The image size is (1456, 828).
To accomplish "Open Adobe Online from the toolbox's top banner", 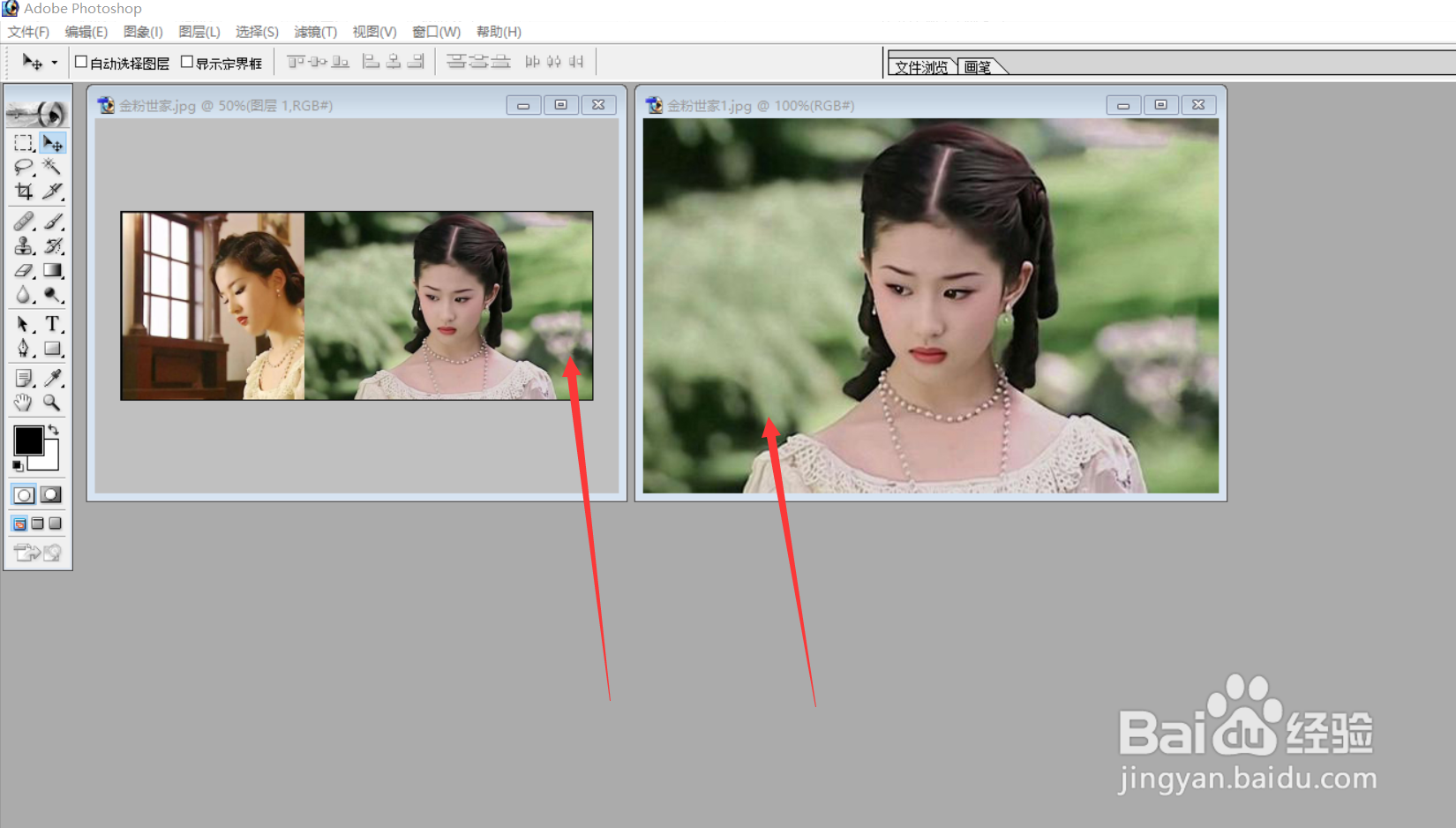I will pos(38,113).
